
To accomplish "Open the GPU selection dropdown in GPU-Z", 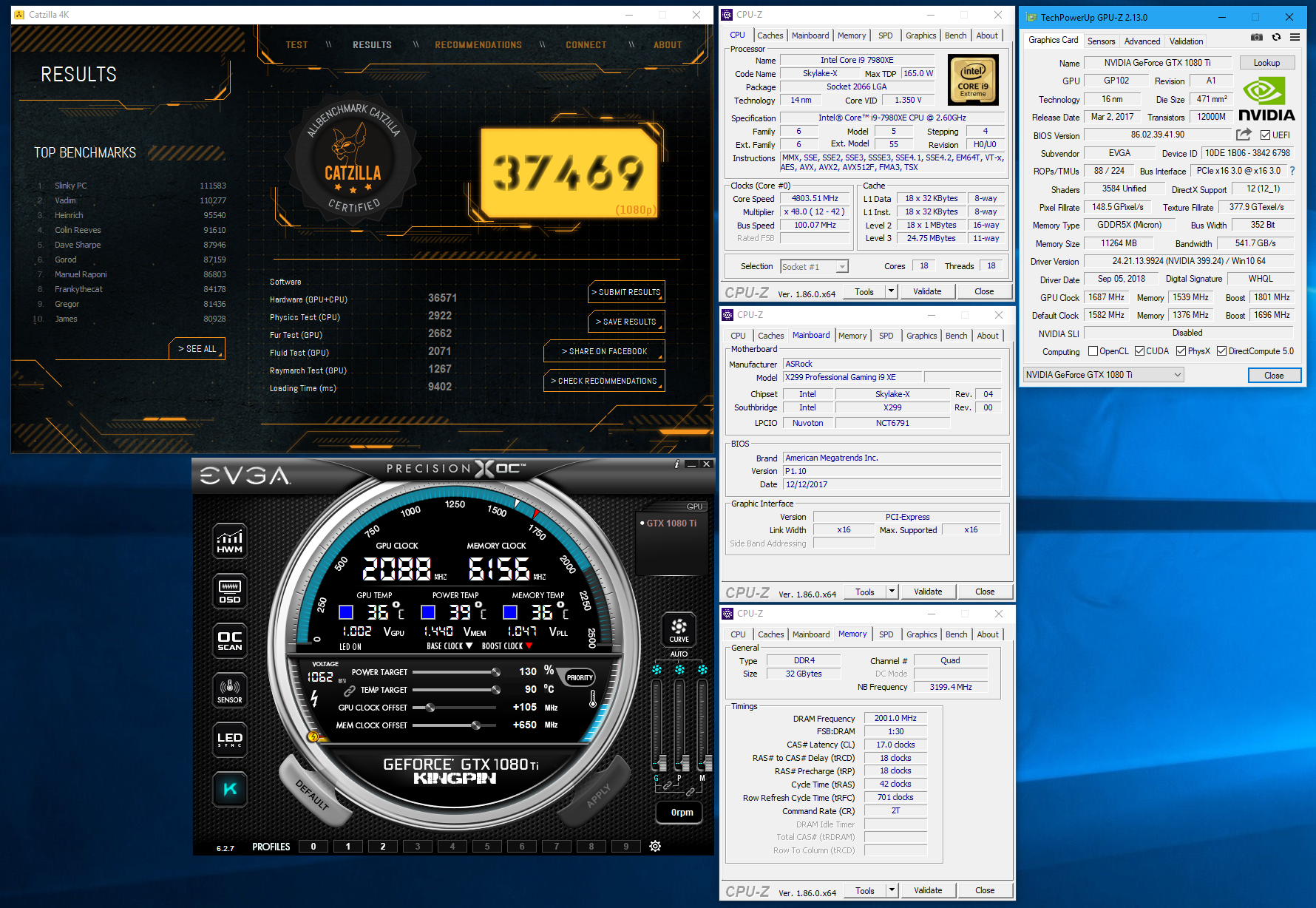I will click(x=1103, y=375).
